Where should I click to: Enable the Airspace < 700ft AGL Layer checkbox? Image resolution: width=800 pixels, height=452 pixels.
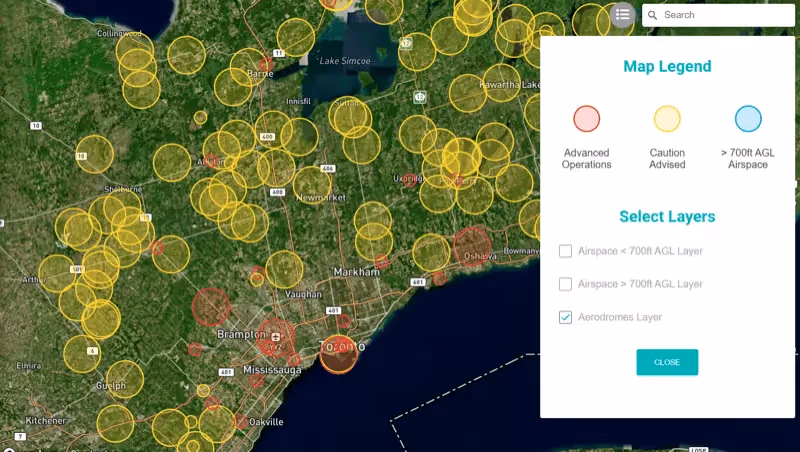click(x=566, y=251)
